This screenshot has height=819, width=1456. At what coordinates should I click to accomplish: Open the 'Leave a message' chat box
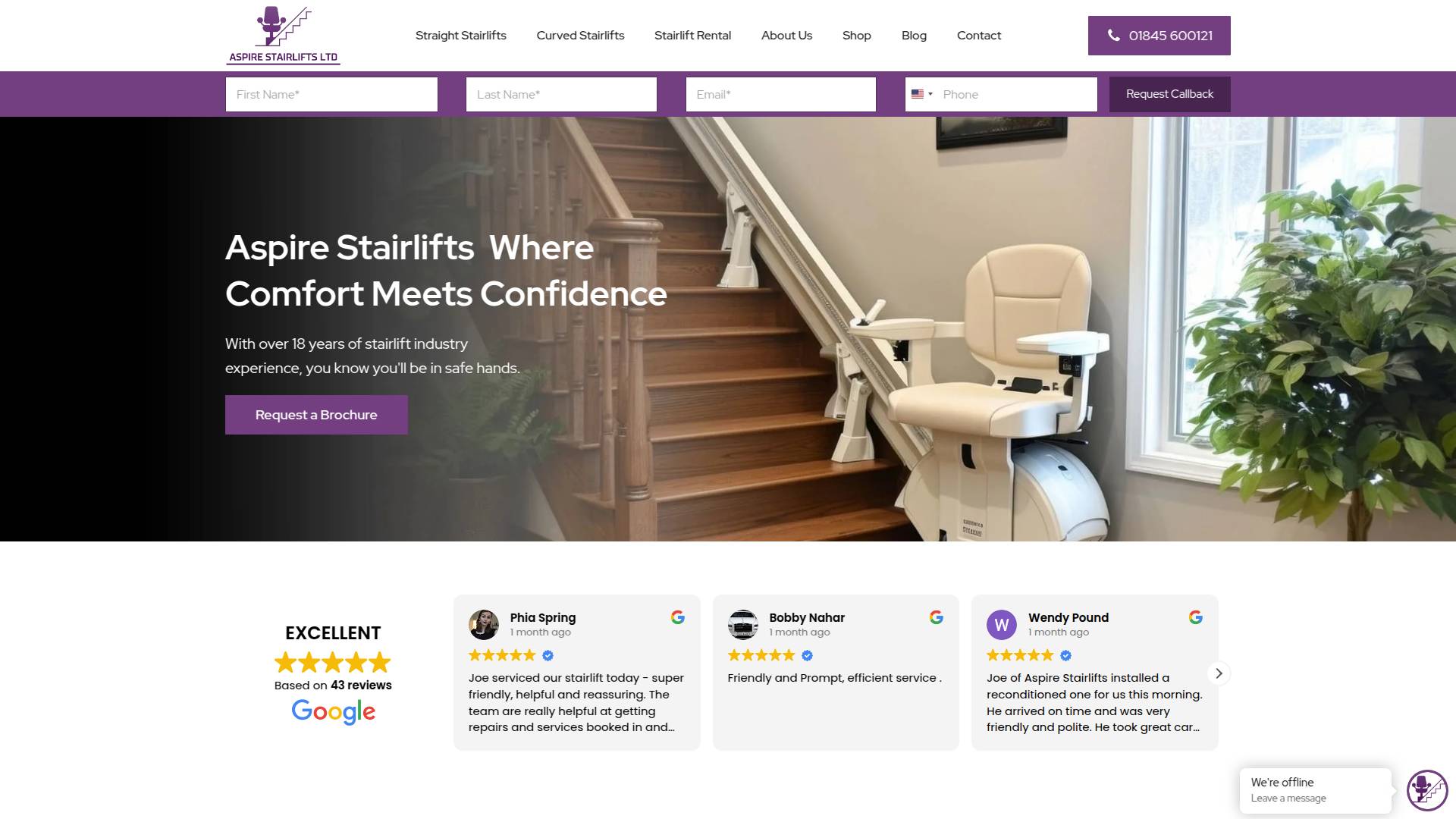click(x=1316, y=790)
